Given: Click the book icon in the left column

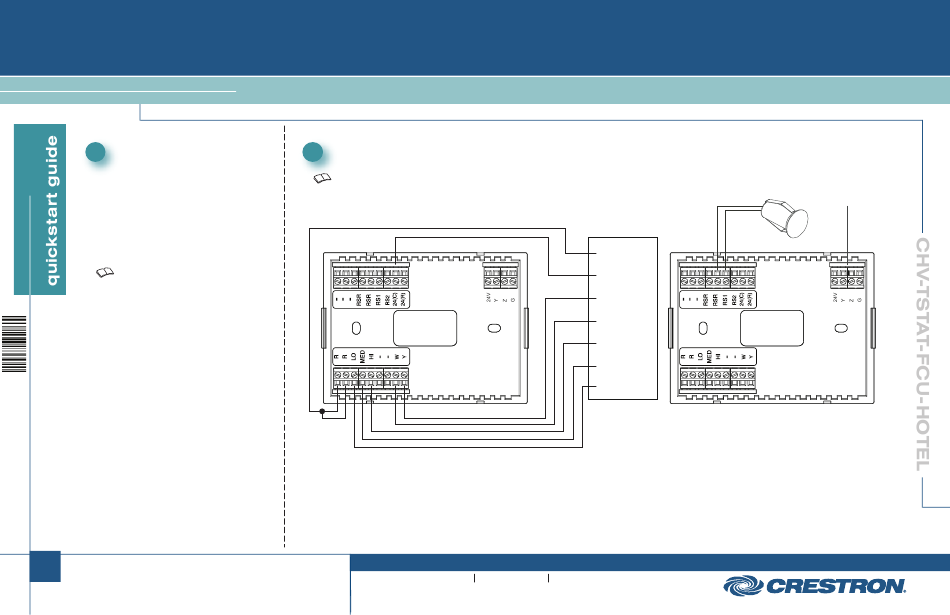Looking at the screenshot, I should tap(105, 273).
